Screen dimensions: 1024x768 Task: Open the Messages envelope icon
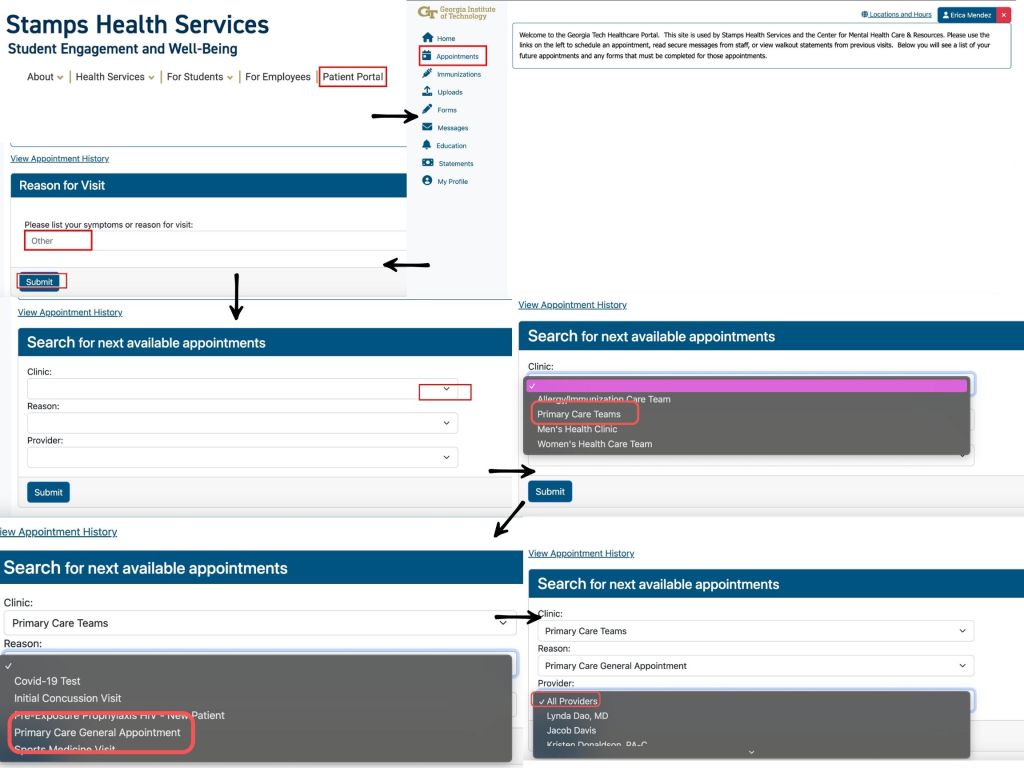point(427,127)
